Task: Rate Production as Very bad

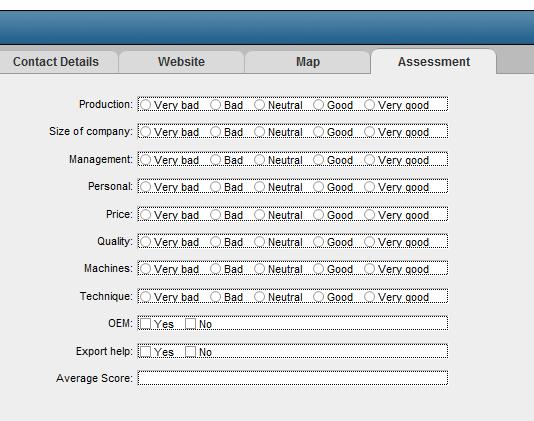Action: [x=146, y=105]
